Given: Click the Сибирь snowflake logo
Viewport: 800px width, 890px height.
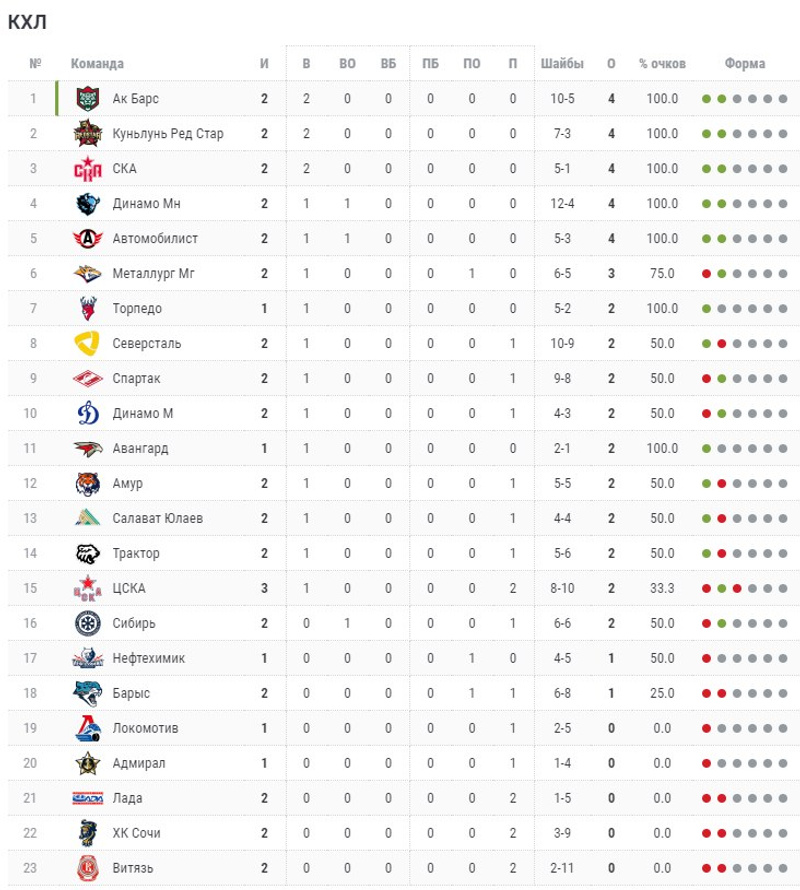Looking at the screenshot, I should coord(88,624).
